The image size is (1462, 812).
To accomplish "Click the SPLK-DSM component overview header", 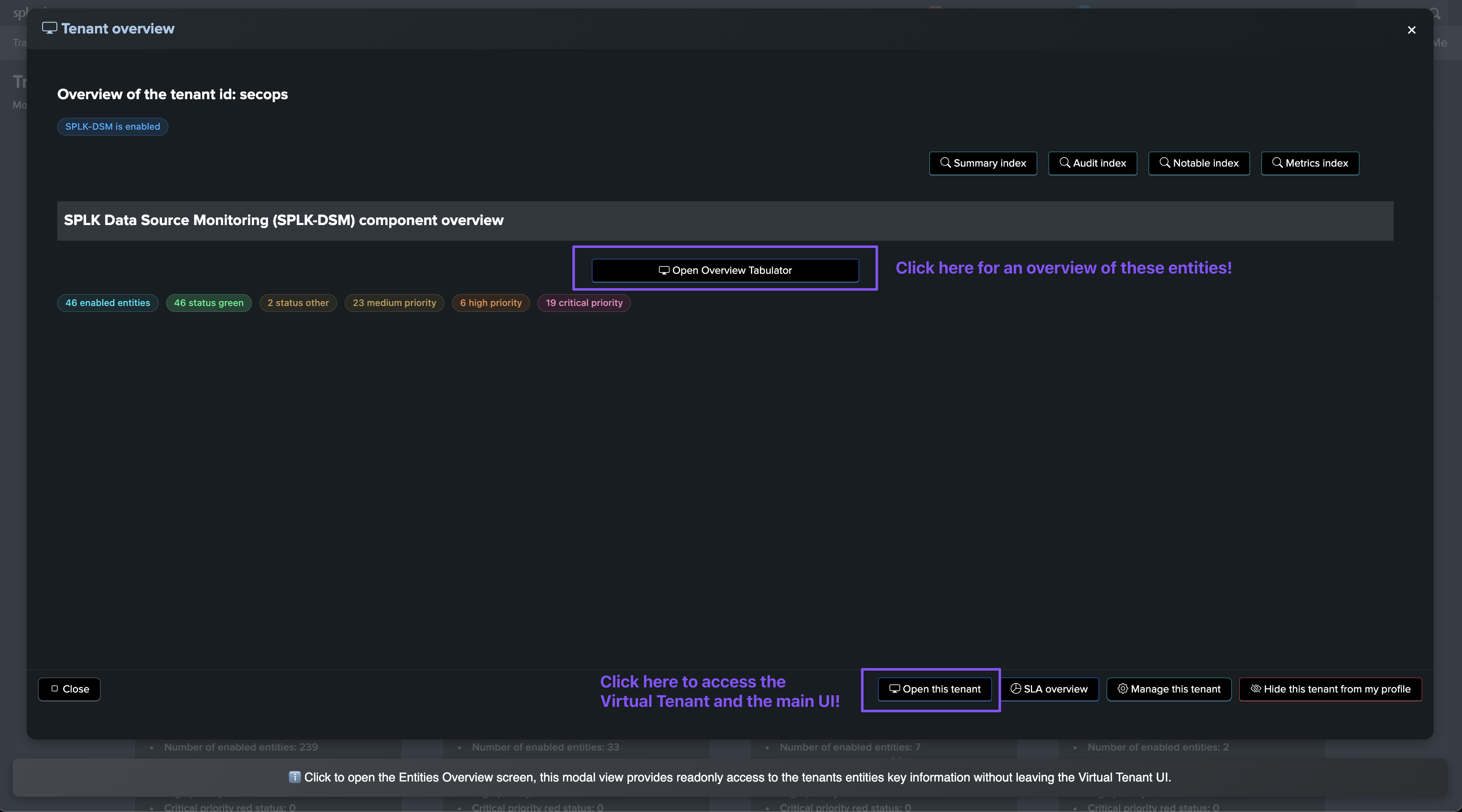I will [x=283, y=220].
